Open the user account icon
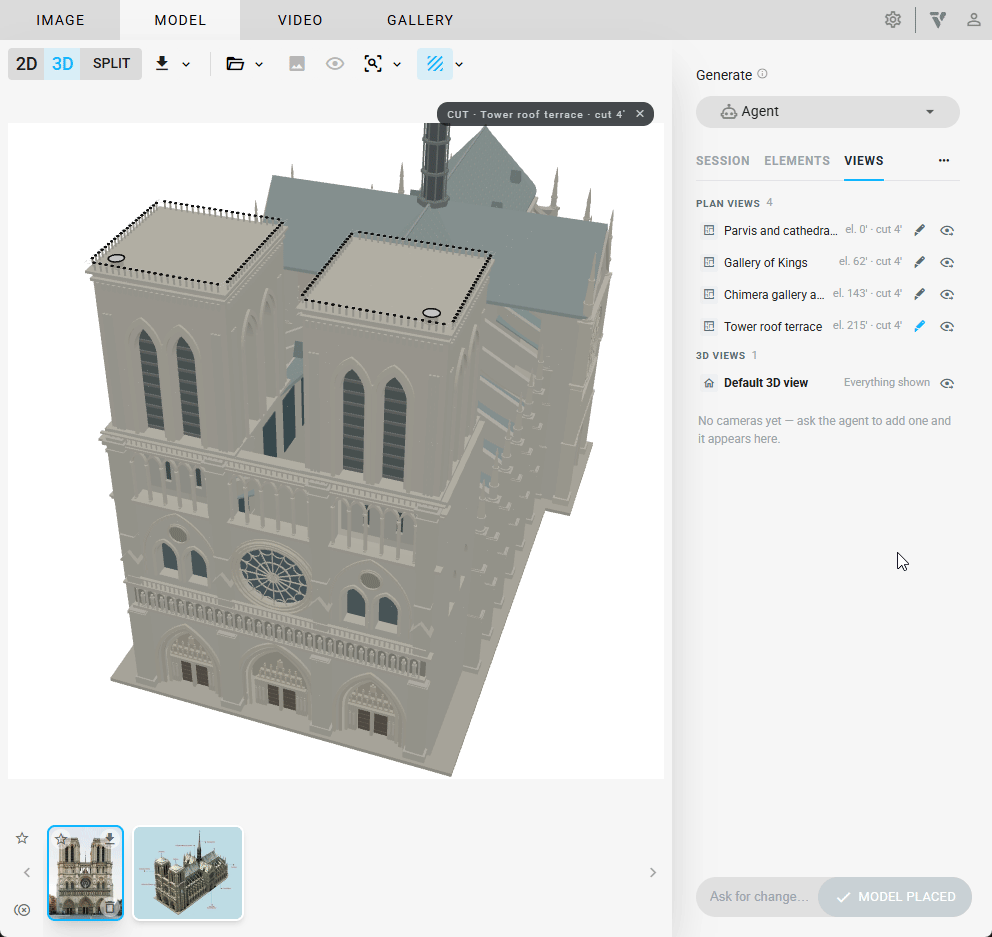 [974, 20]
